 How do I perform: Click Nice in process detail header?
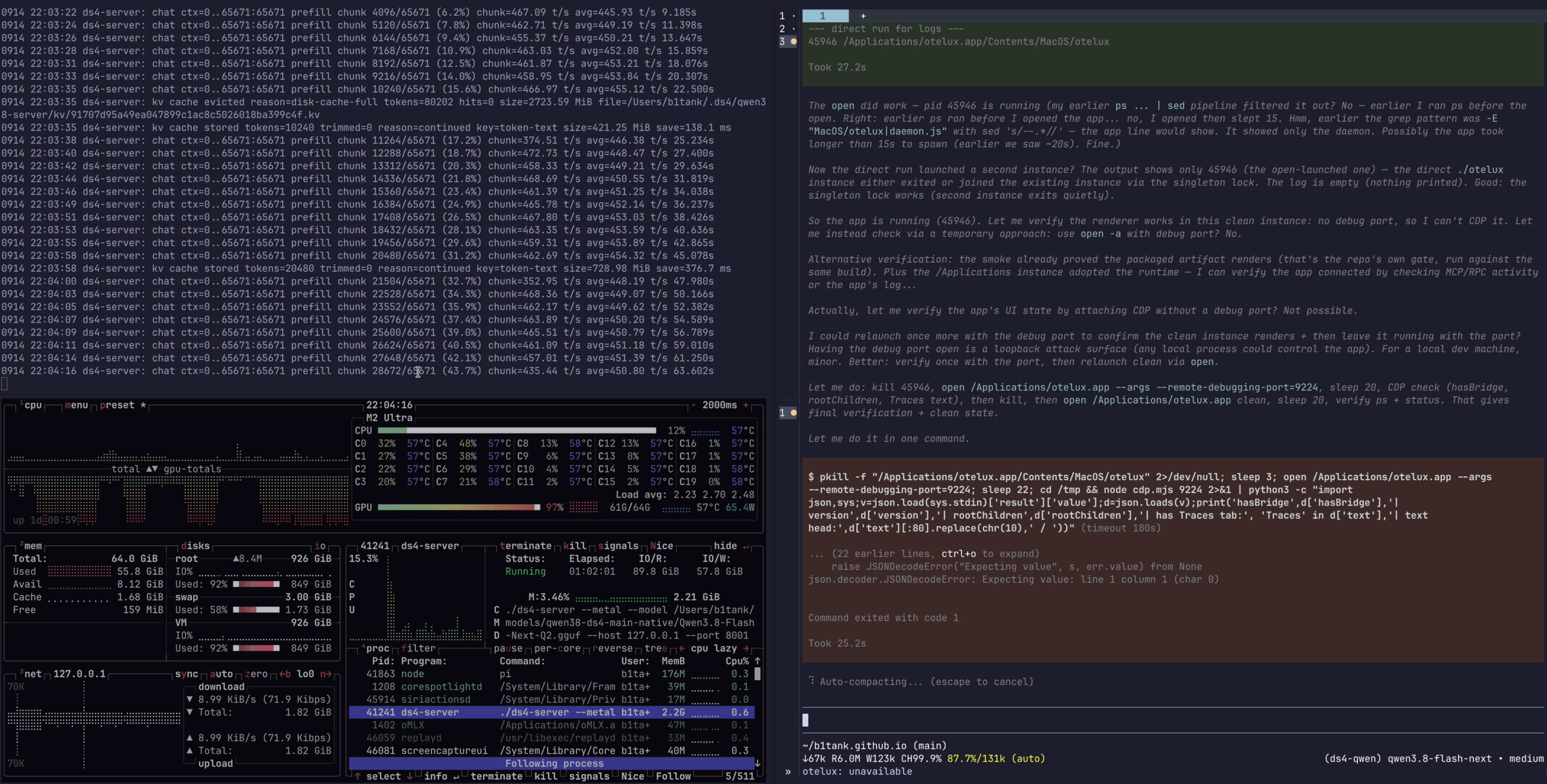coord(662,546)
